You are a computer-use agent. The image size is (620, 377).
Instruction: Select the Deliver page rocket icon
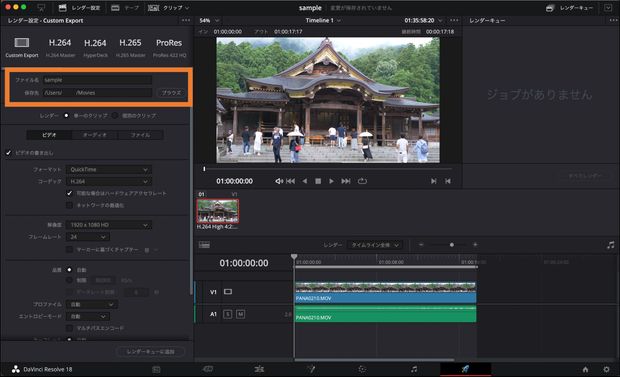point(465,369)
